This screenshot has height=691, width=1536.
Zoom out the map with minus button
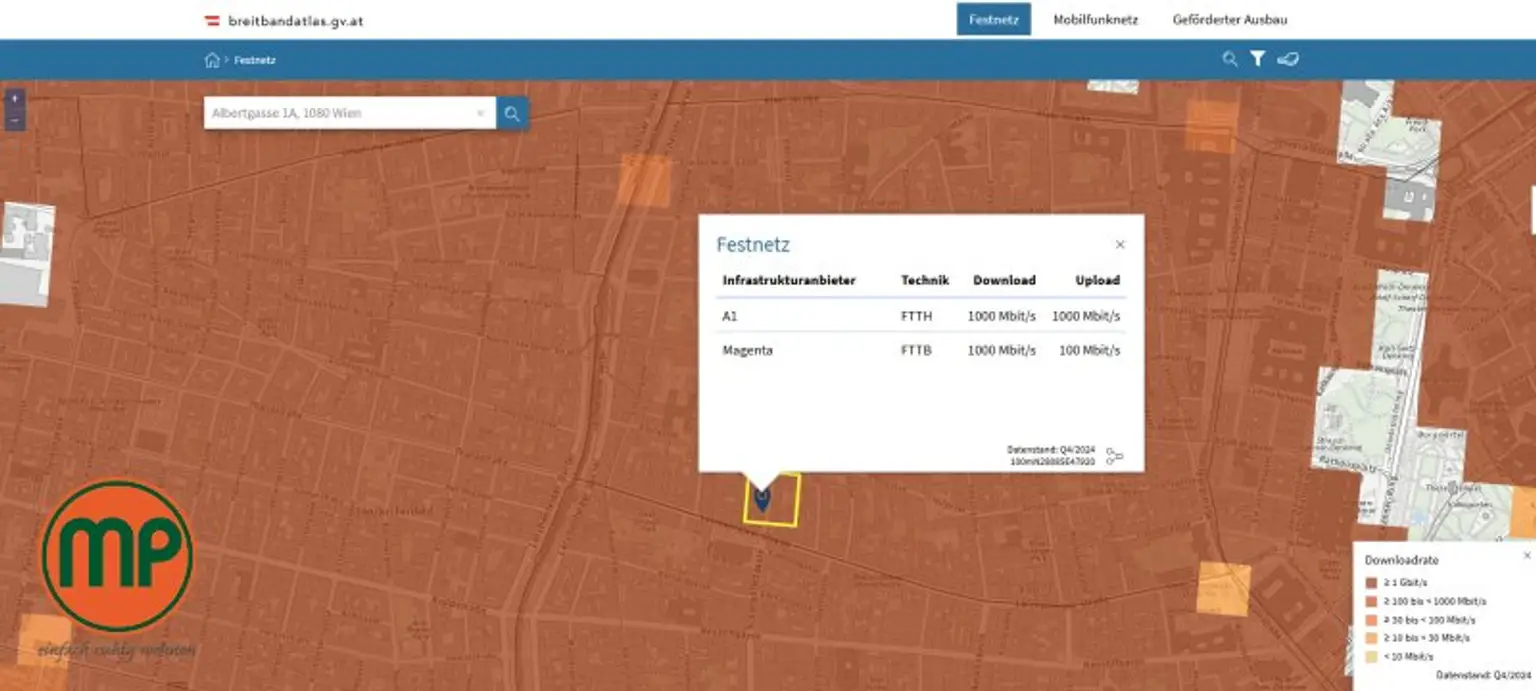15,120
